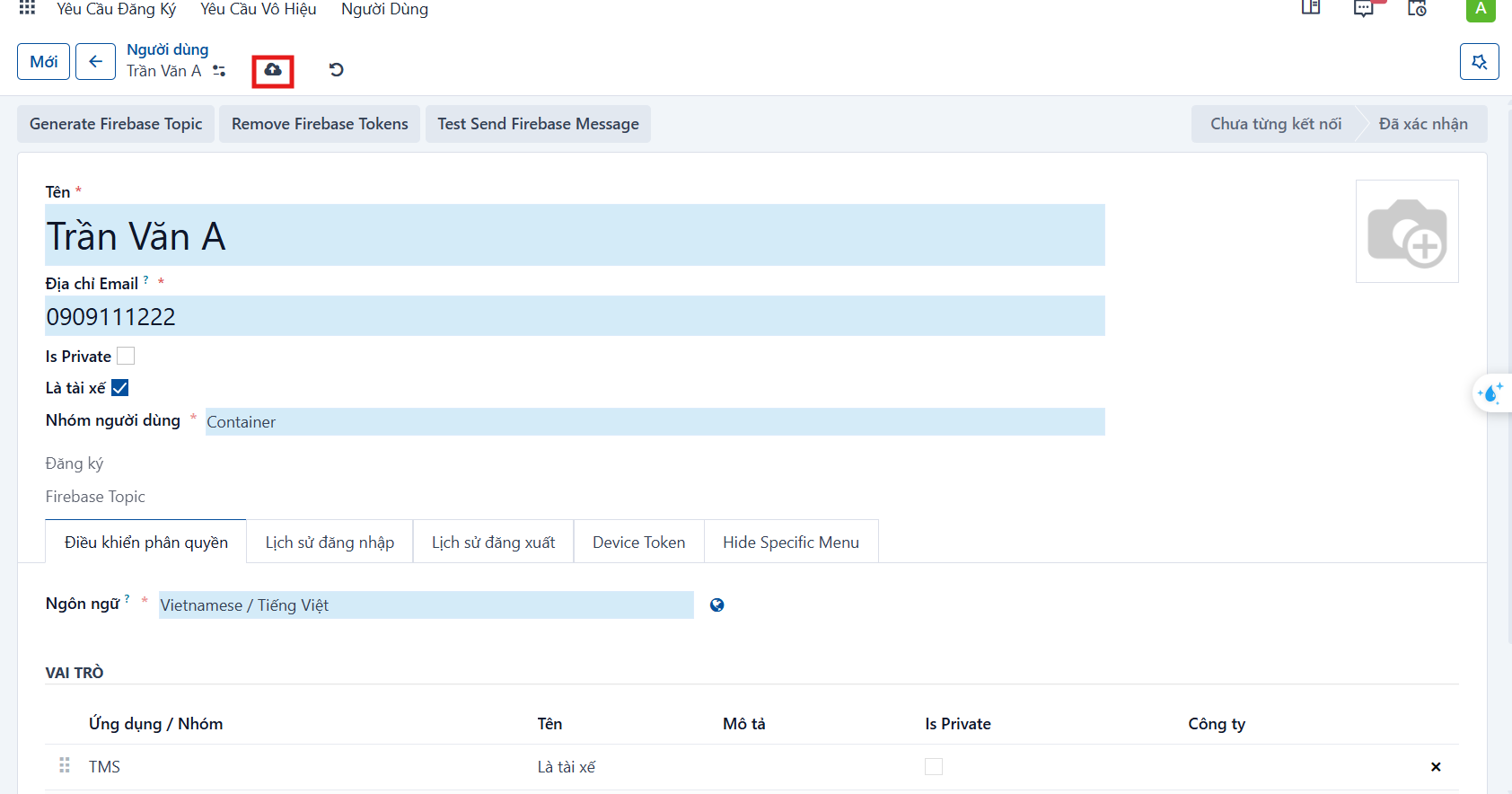1512x794 pixels.
Task: Switch to Lịch sử đăng xuất tab
Action: [x=493, y=542]
